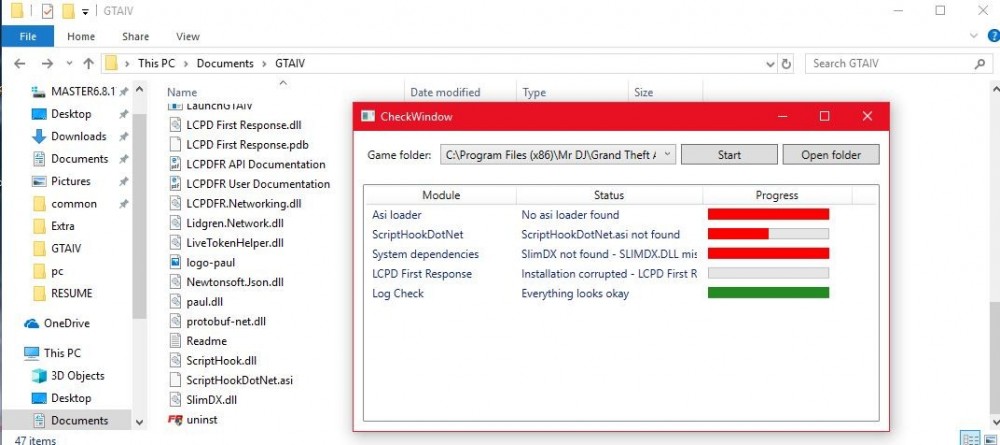This screenshot has height=445, width=1000.
Task: Open the Game folder path dropdown
Action: (x=666, y=154)
